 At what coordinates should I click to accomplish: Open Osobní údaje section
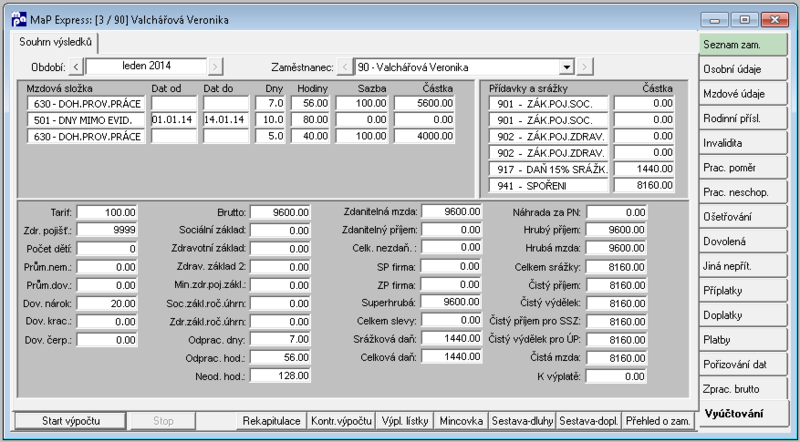coord(743,69)
